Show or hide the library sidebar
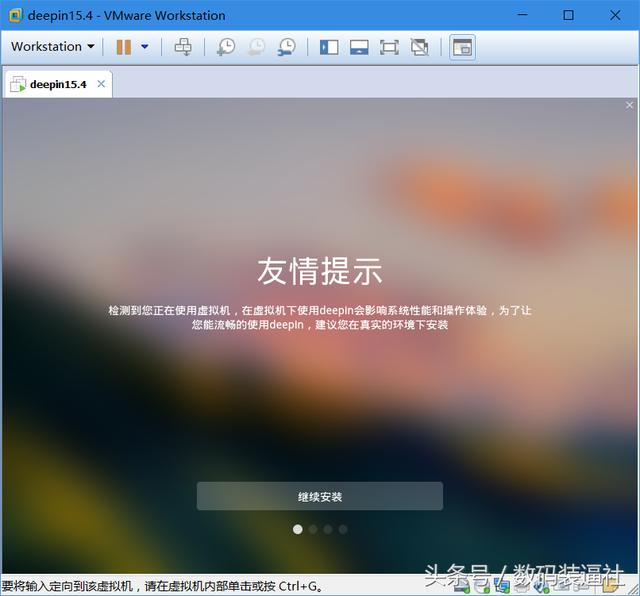640x596 pixels. [329, 47]
